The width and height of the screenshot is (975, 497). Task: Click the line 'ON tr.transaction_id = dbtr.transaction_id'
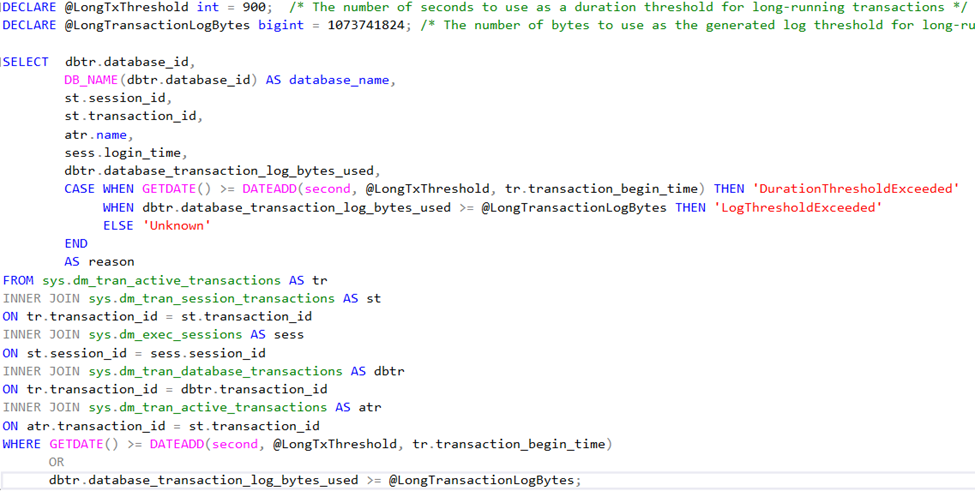tap(165, 389)
